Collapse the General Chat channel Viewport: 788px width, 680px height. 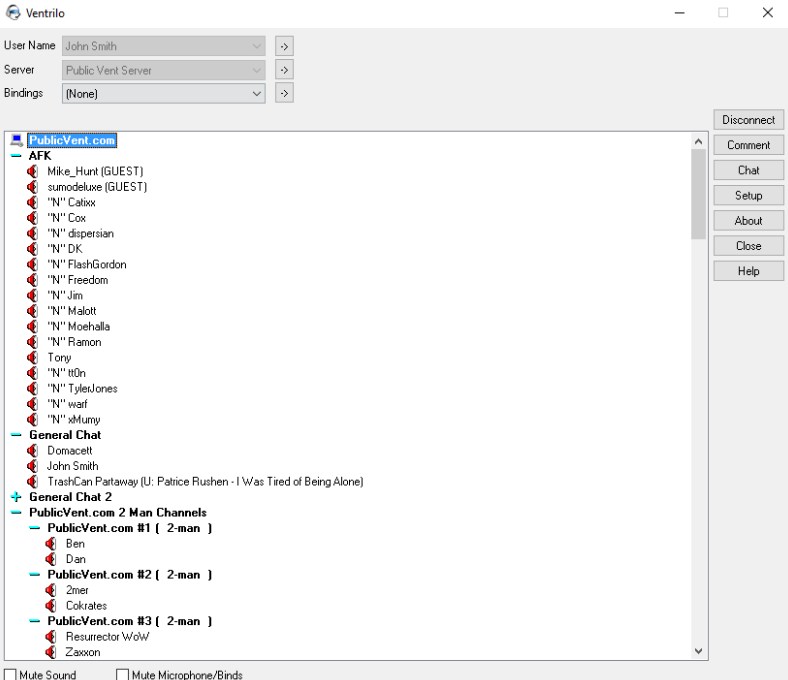(x=16, y=435)
